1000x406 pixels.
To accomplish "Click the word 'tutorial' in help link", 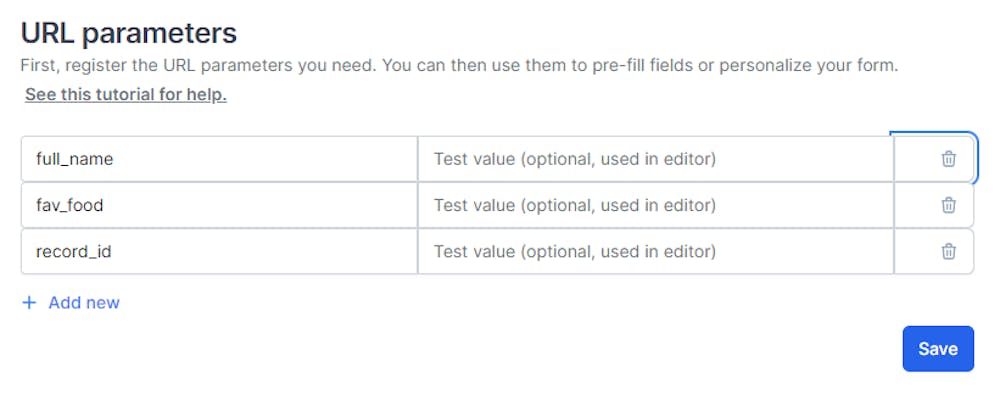I will point(128,95).
